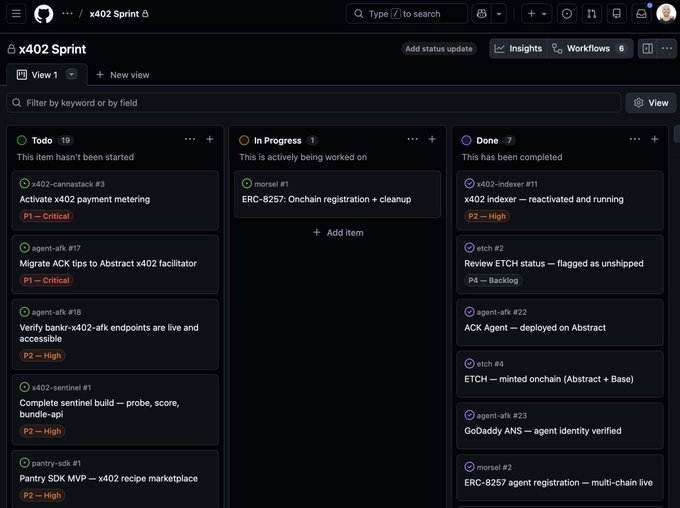
Task: Click open issue icon on x402-cannastack #3
Action: tap(24, 184)
